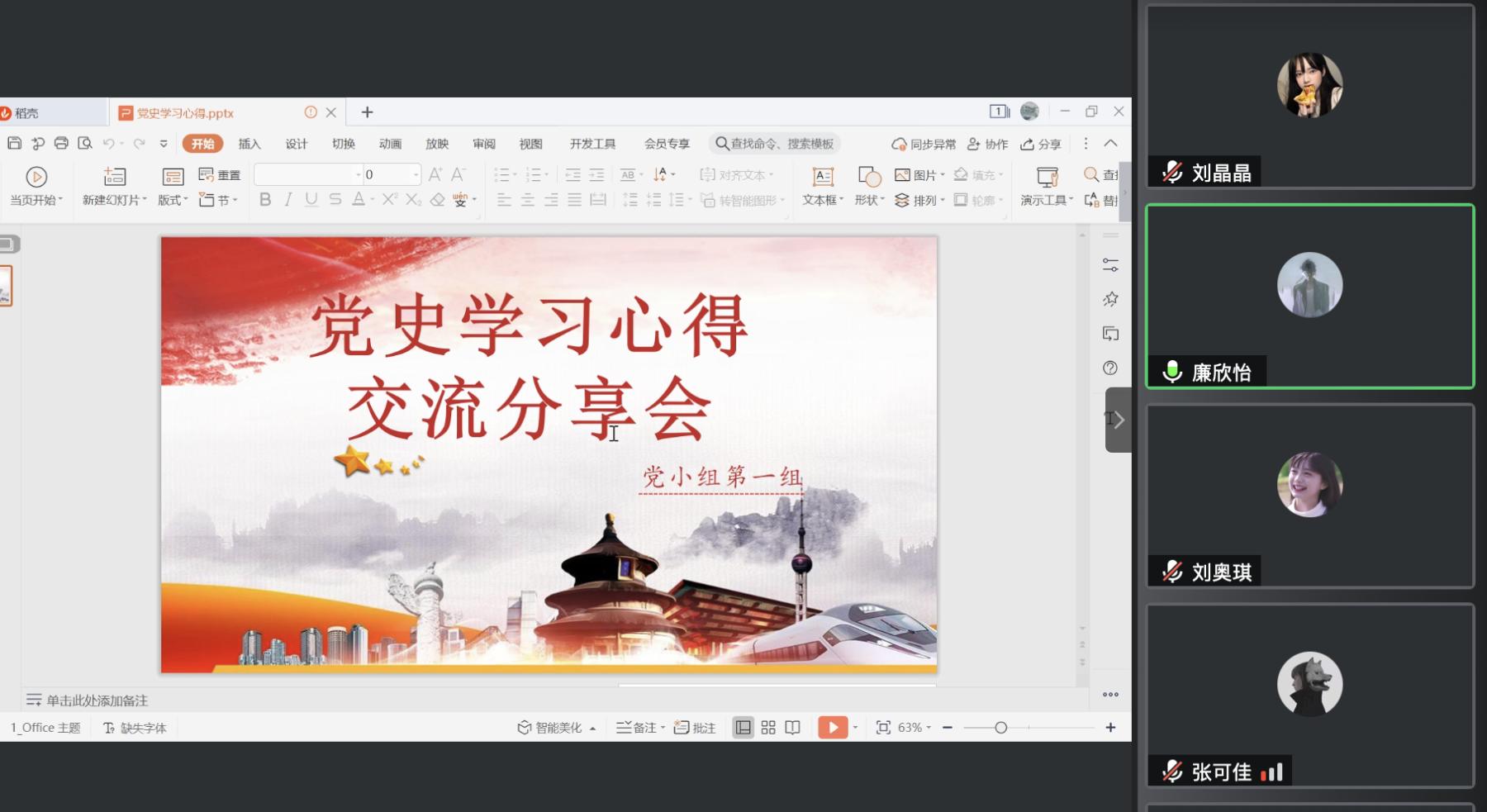Switch to the Insert (插入) tab
Screen dimensions: 1487x812
click(249, 144)
